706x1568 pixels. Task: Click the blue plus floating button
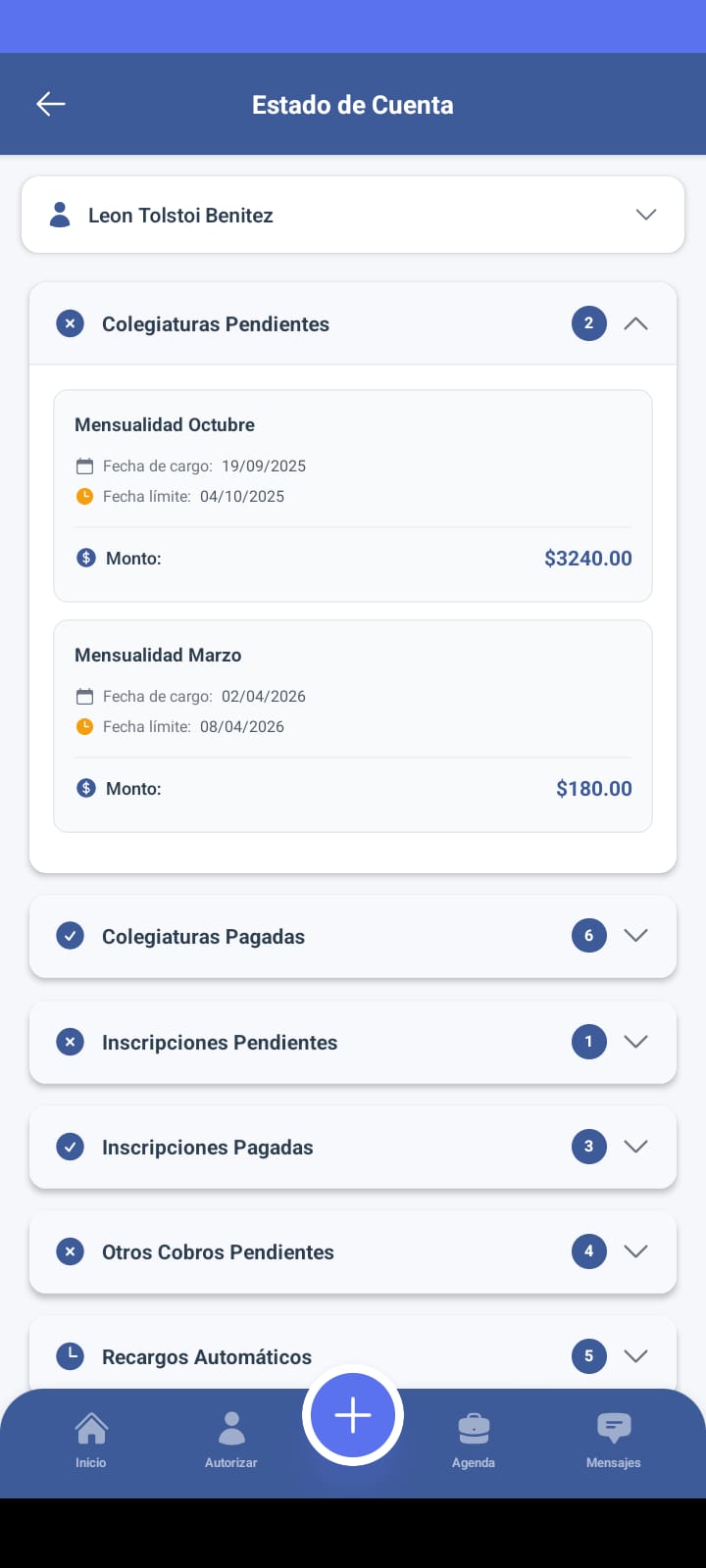[353, 1415]
